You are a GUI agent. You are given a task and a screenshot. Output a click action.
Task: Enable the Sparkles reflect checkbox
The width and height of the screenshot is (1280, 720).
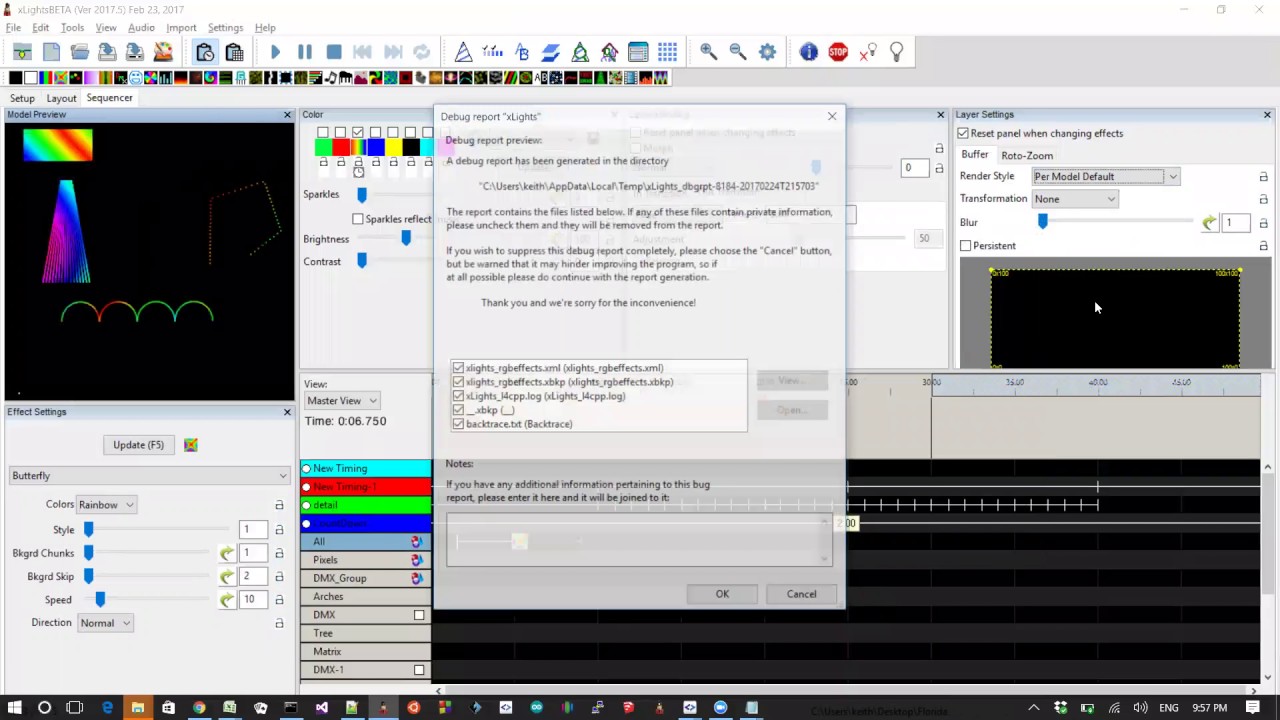[358, 219]
